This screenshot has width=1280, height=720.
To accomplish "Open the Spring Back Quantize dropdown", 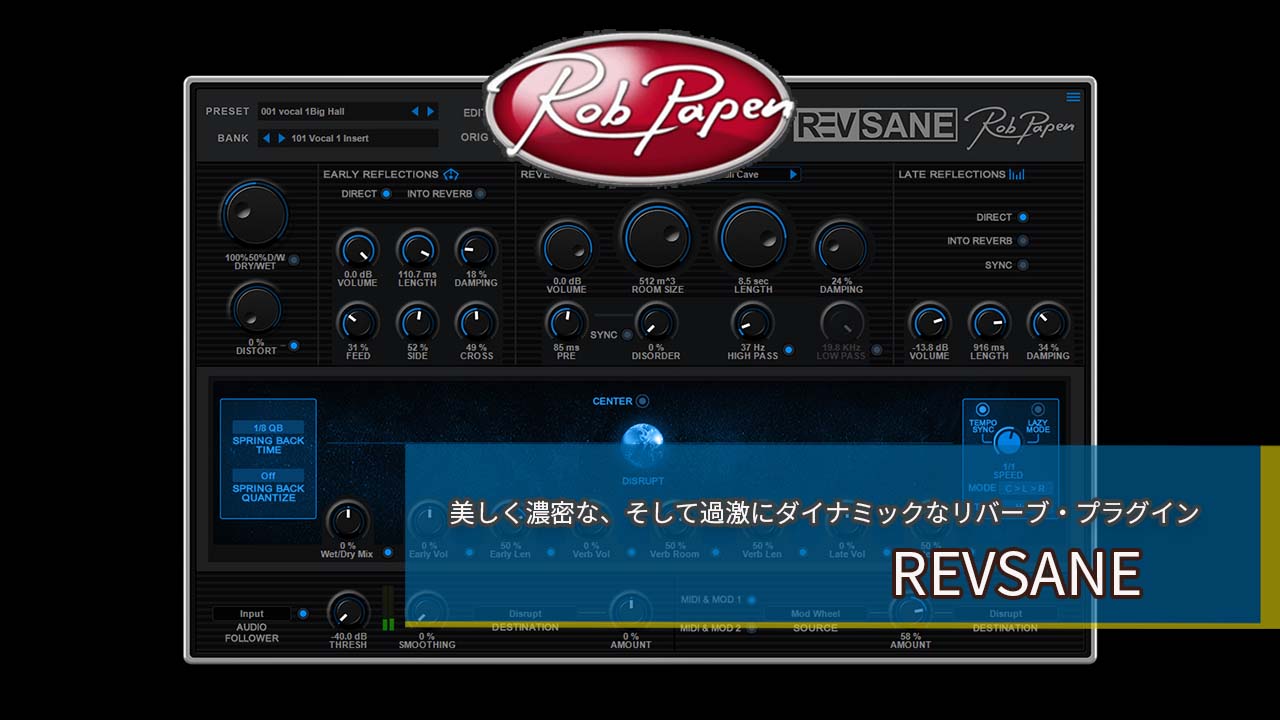I will pos(268,476).
